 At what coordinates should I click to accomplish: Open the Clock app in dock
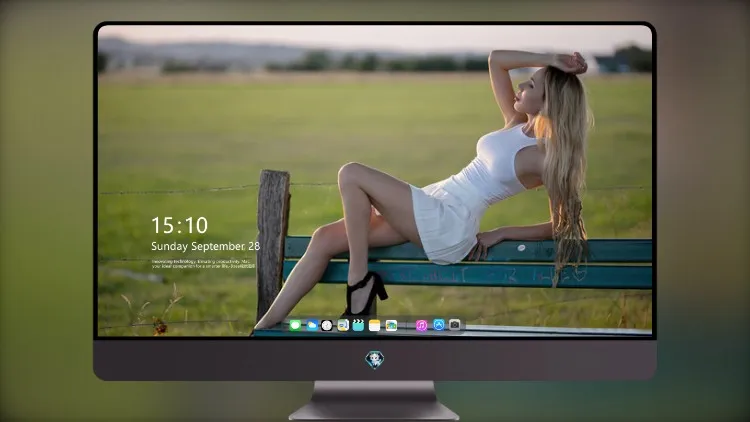(327, 325)
